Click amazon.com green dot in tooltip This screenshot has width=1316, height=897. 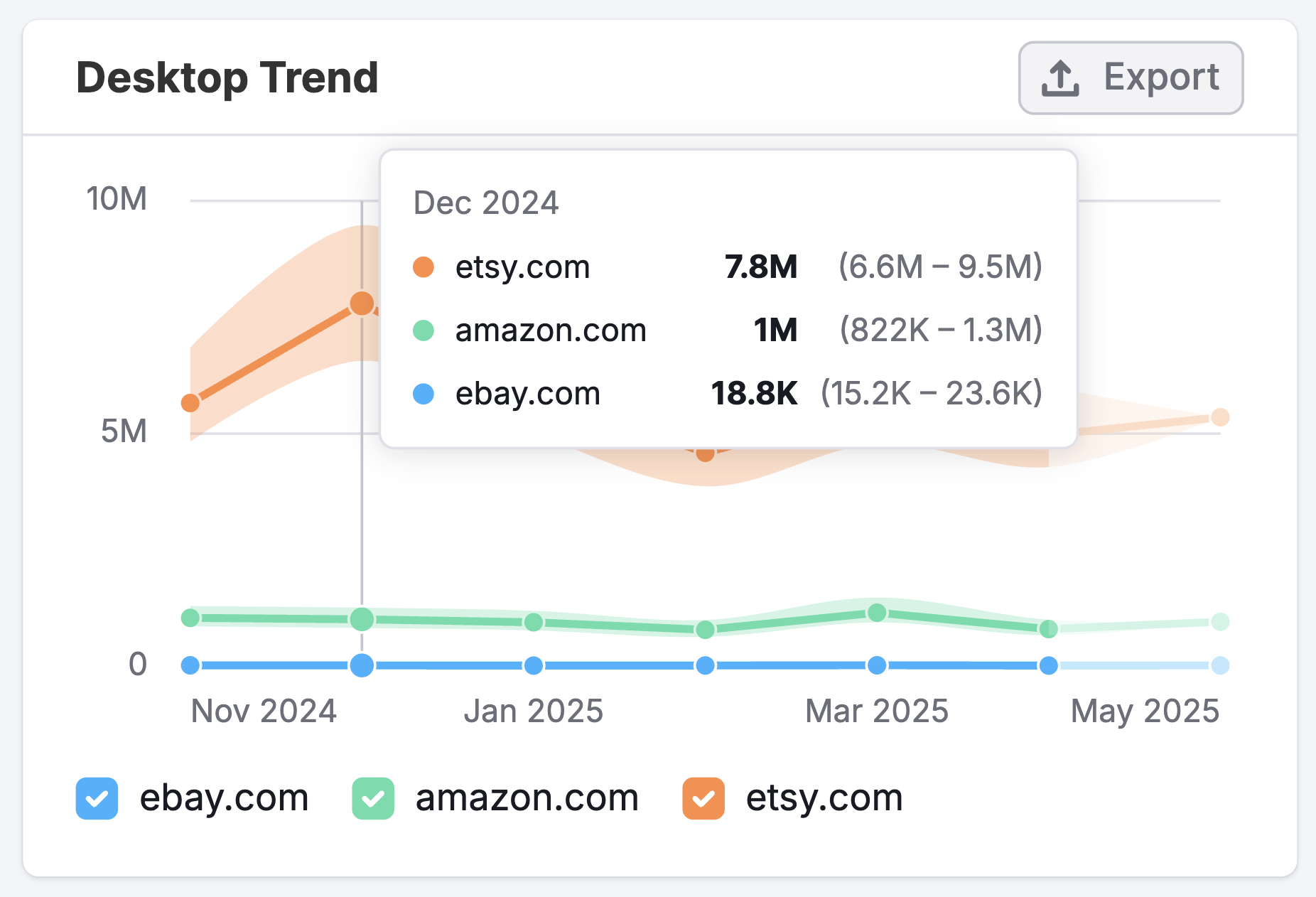pos(424,331)
